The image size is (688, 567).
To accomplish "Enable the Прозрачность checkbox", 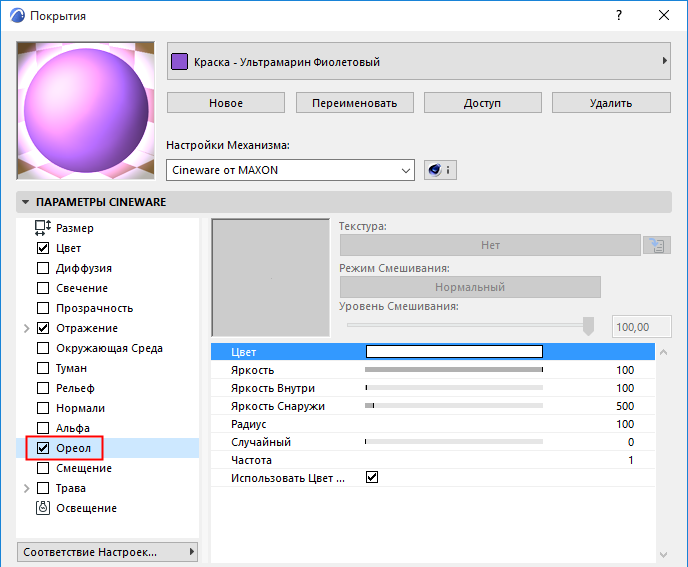I will coord(43,308).
